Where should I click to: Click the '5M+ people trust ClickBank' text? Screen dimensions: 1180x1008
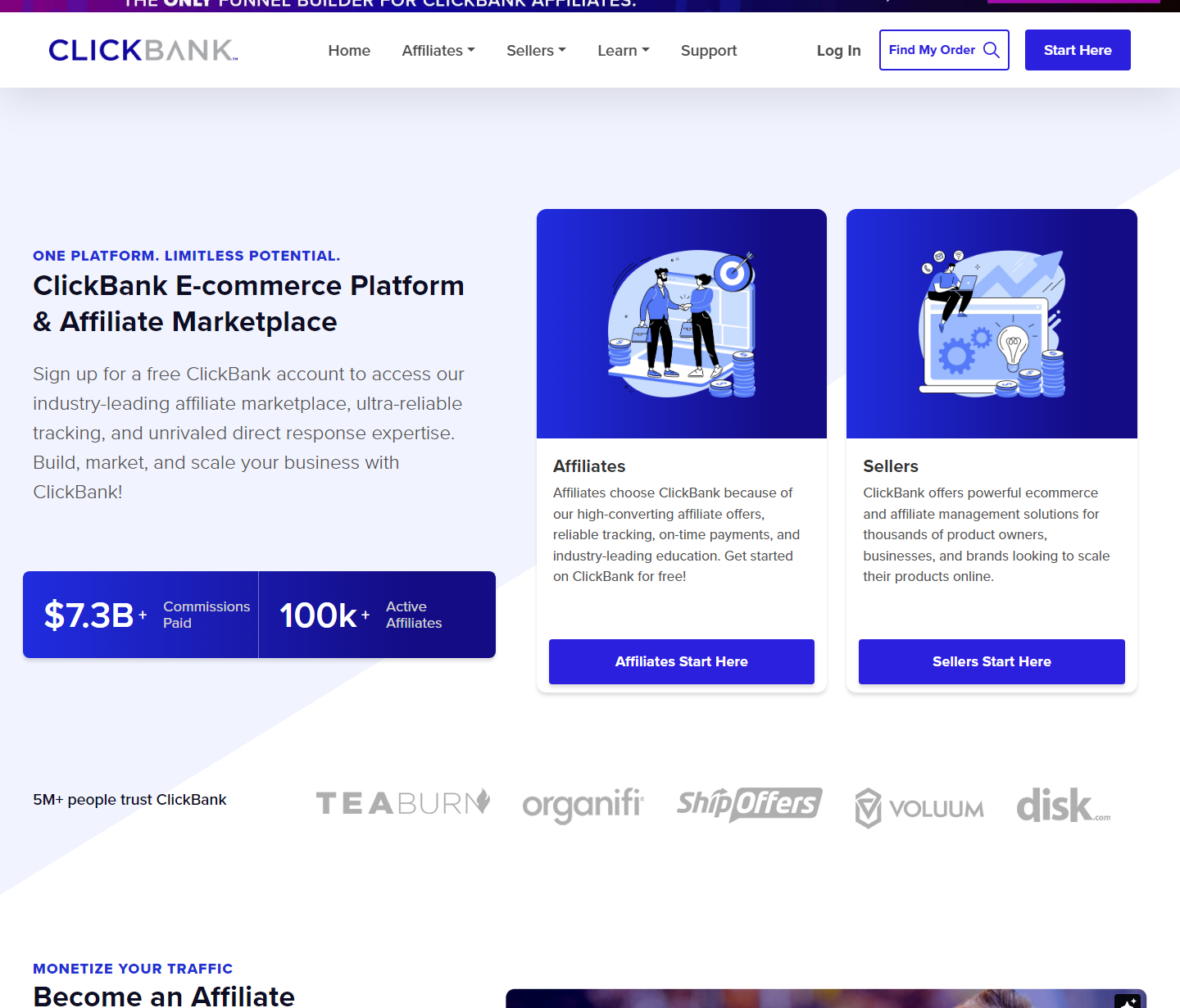pyautogui.click(x=129, y=800)
